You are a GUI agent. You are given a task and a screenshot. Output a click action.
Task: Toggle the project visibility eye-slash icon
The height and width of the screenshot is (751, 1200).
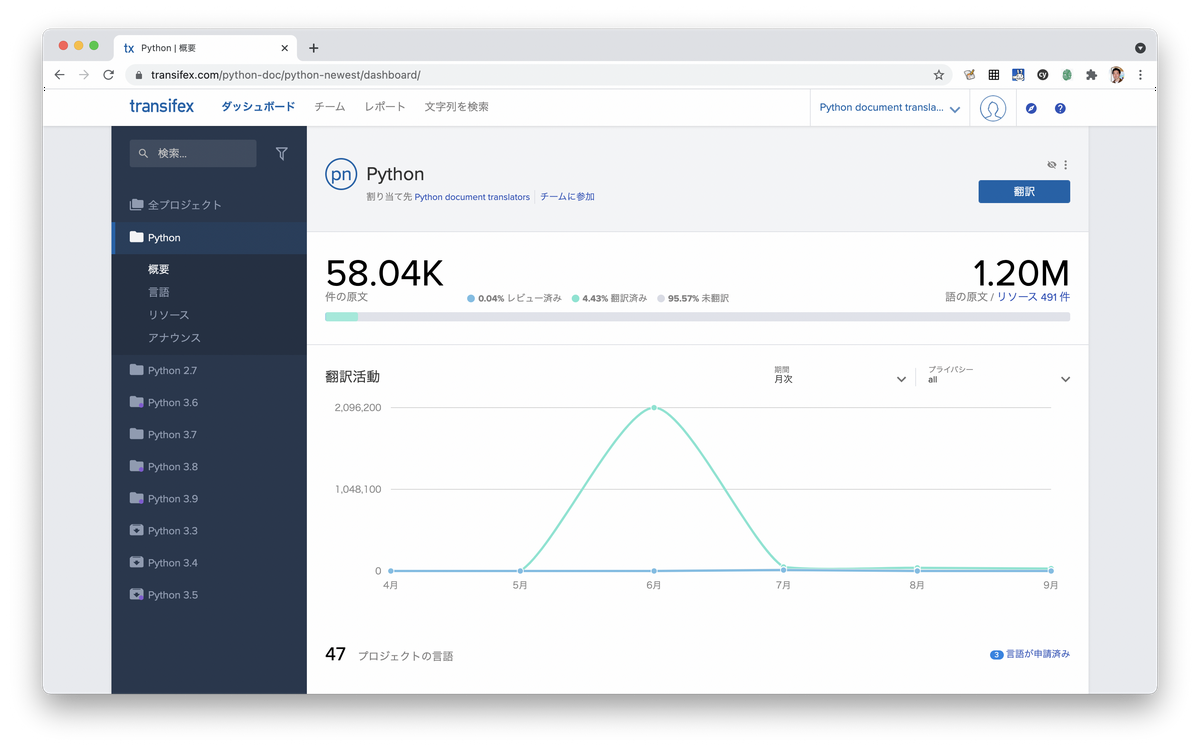(1051, 165)
